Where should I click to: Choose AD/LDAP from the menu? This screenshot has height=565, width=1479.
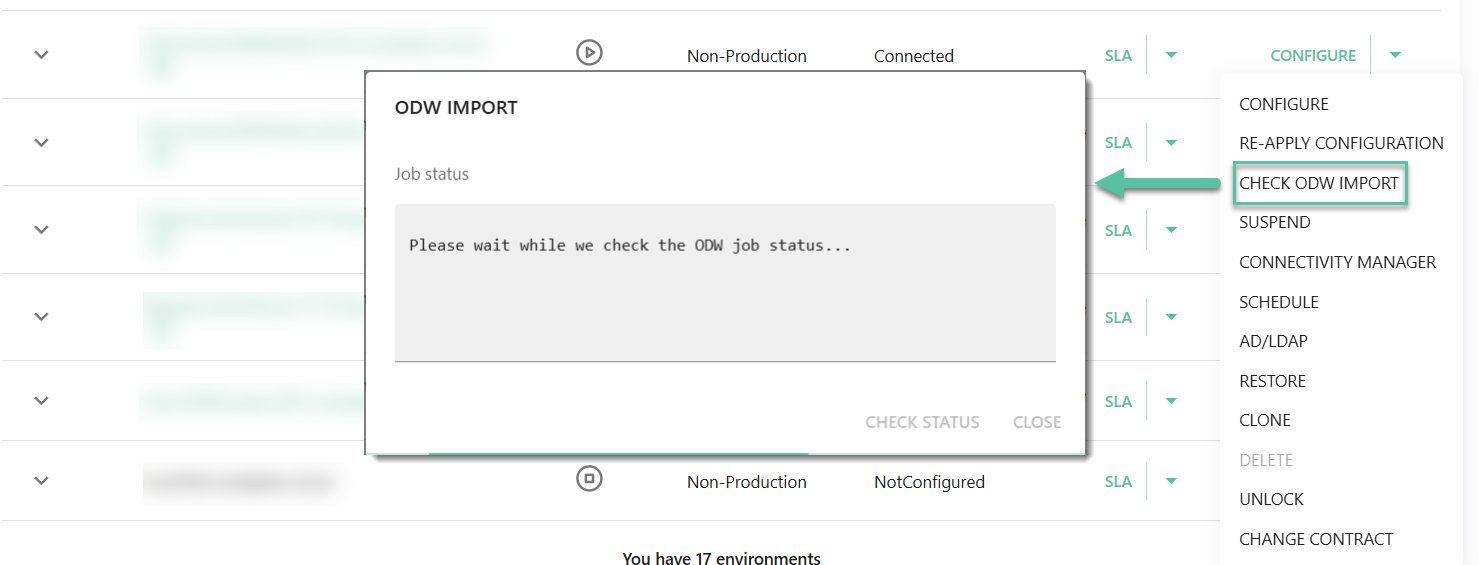[1273, 341]
